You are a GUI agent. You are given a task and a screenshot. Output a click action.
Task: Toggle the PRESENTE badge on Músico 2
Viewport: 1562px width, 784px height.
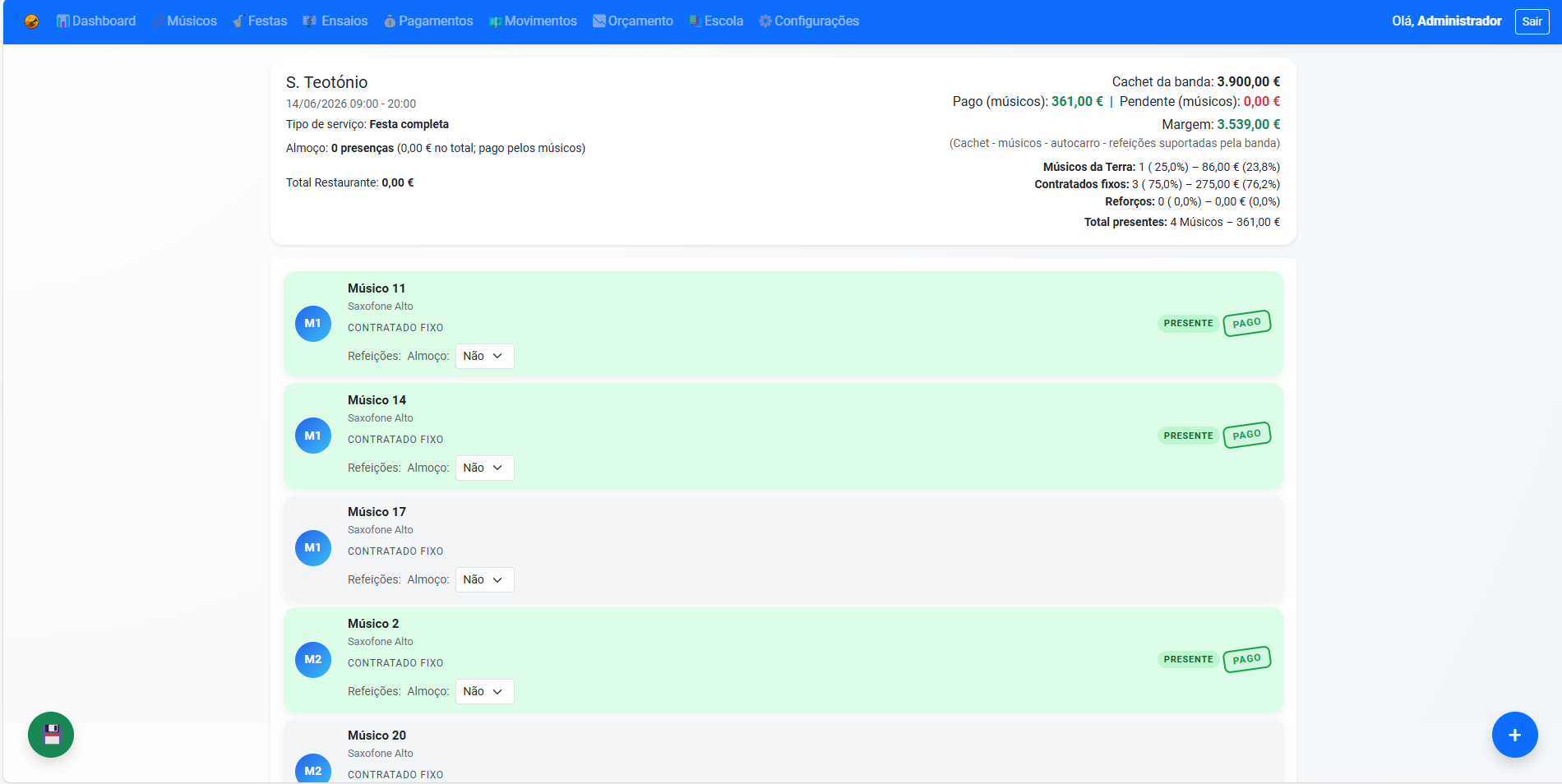pyautogui.click(x=1188, y=659)
